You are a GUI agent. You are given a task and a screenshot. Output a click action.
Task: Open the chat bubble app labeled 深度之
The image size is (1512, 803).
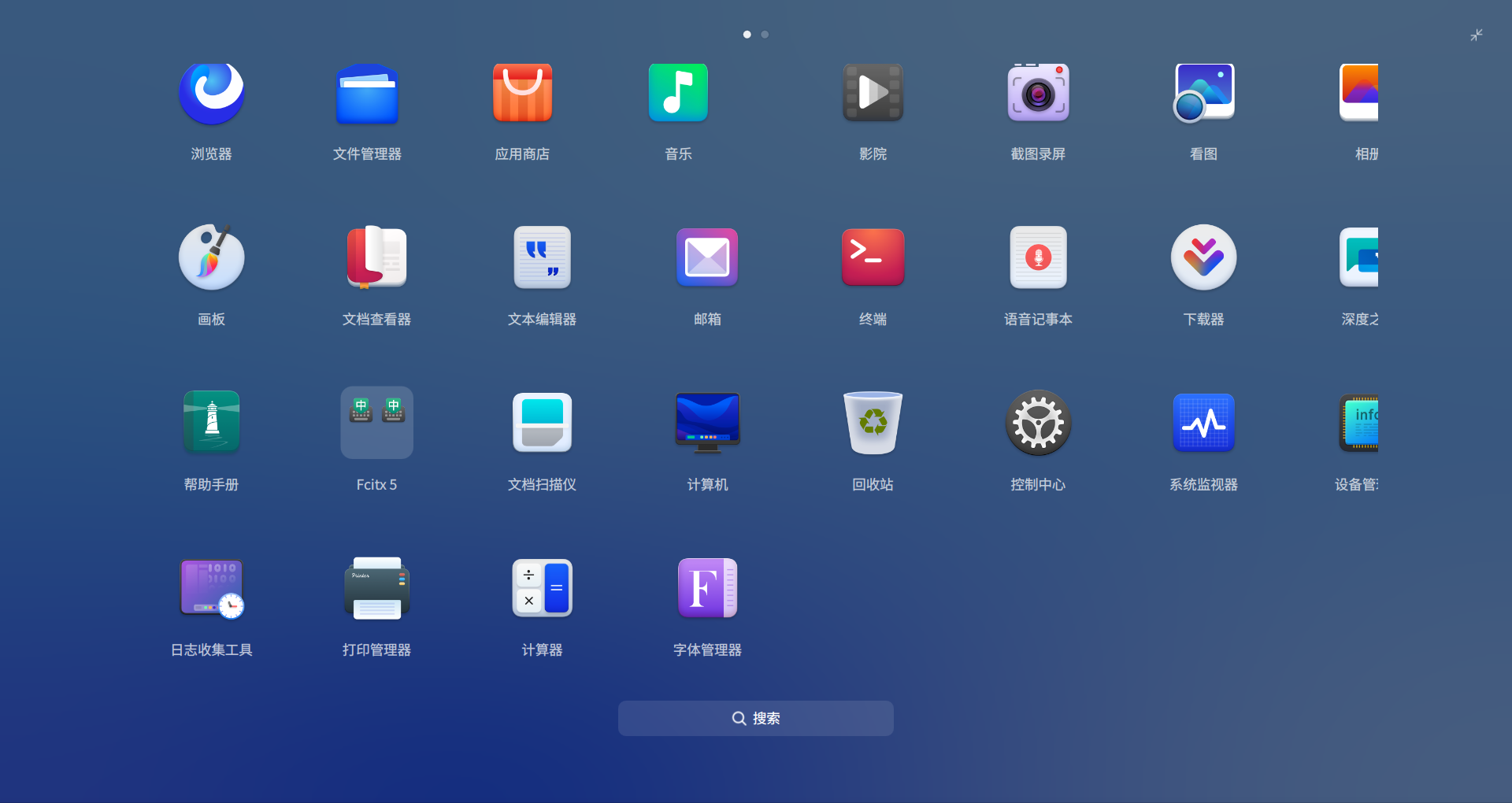(x=1359, y=257)
